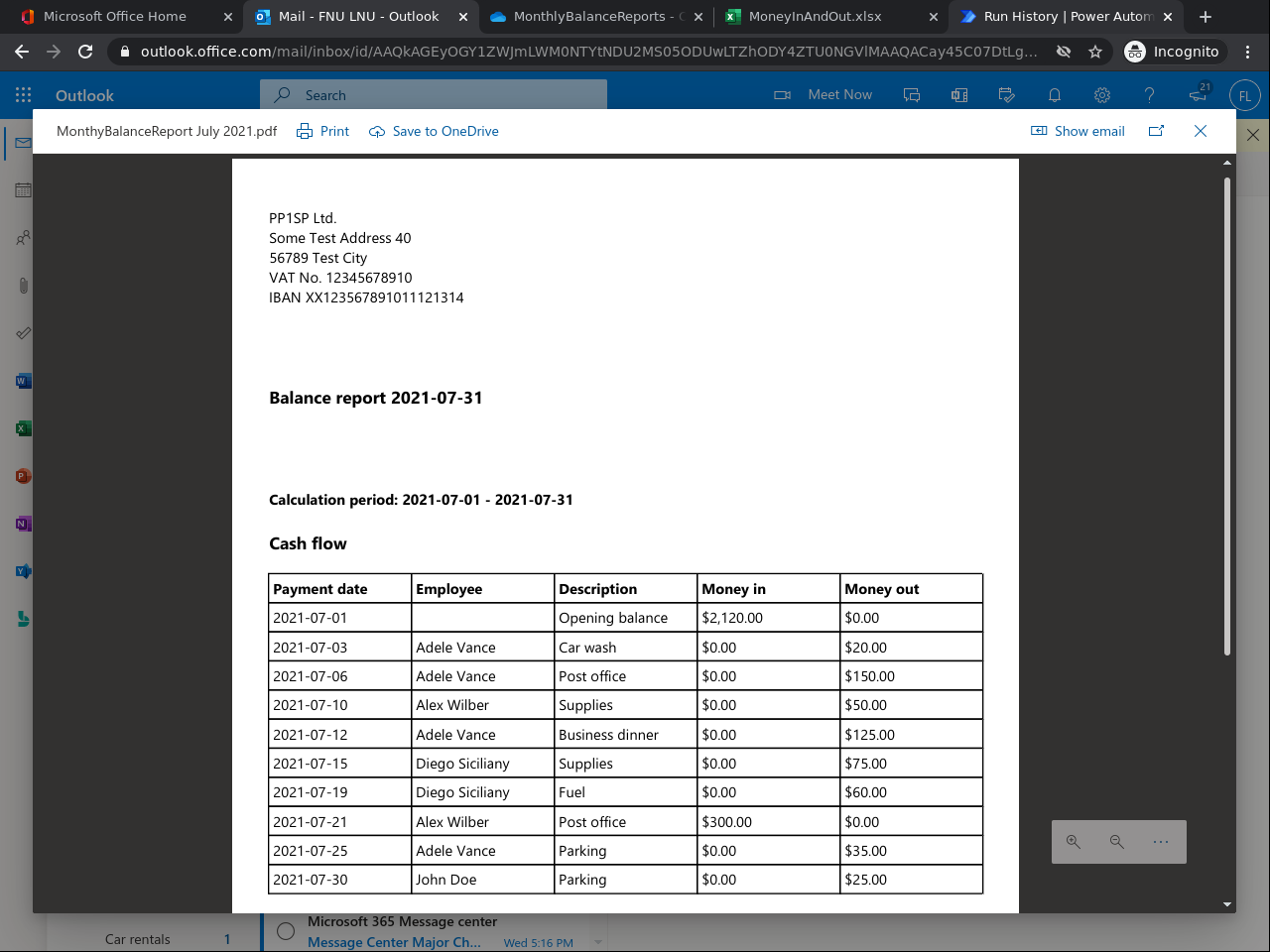Open the Teams chat icon in Outlook header
This screenshot has width=1270, height=952.
point(912,95)
